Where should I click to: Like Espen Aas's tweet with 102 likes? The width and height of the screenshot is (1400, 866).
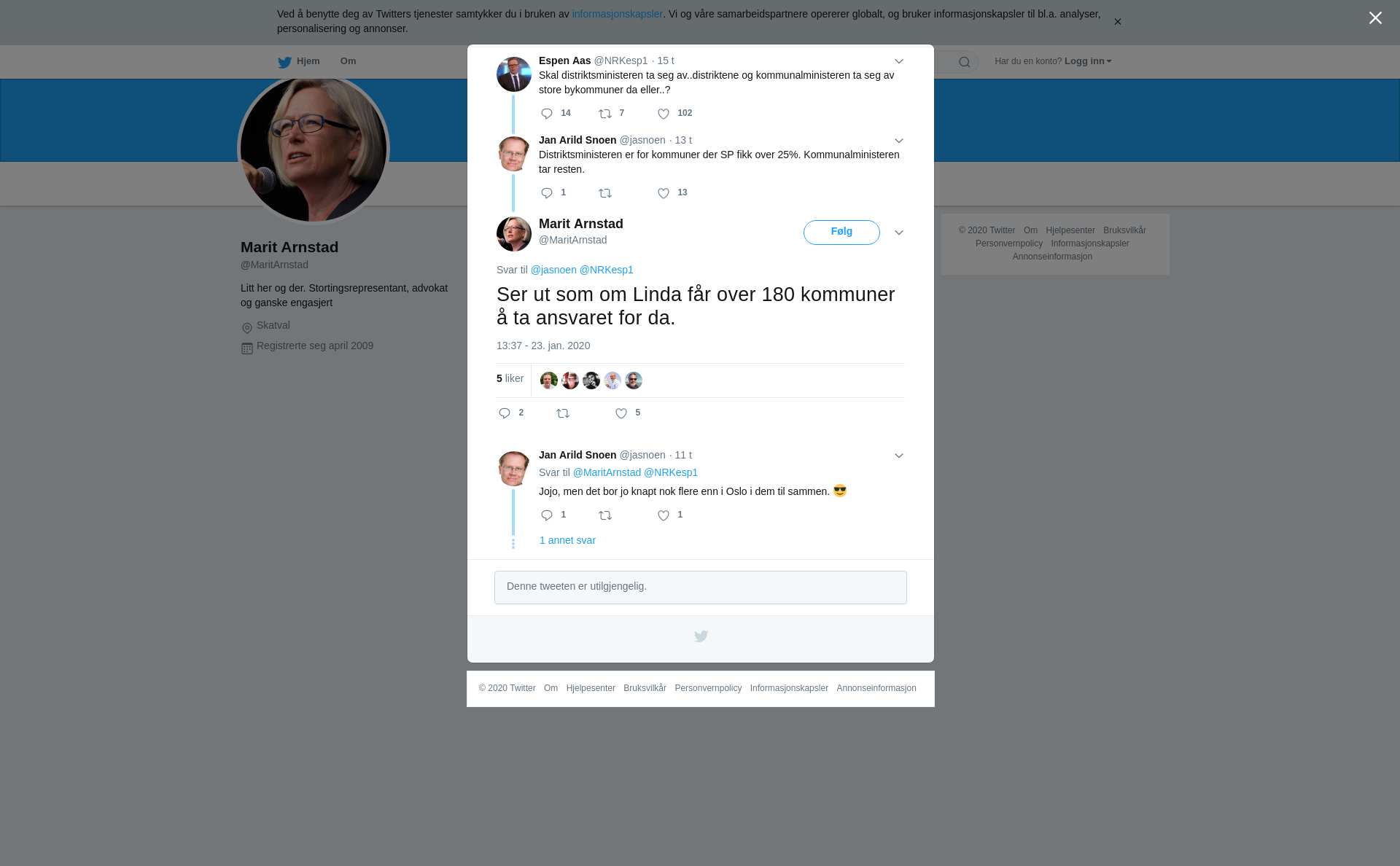tap(664, 114)
